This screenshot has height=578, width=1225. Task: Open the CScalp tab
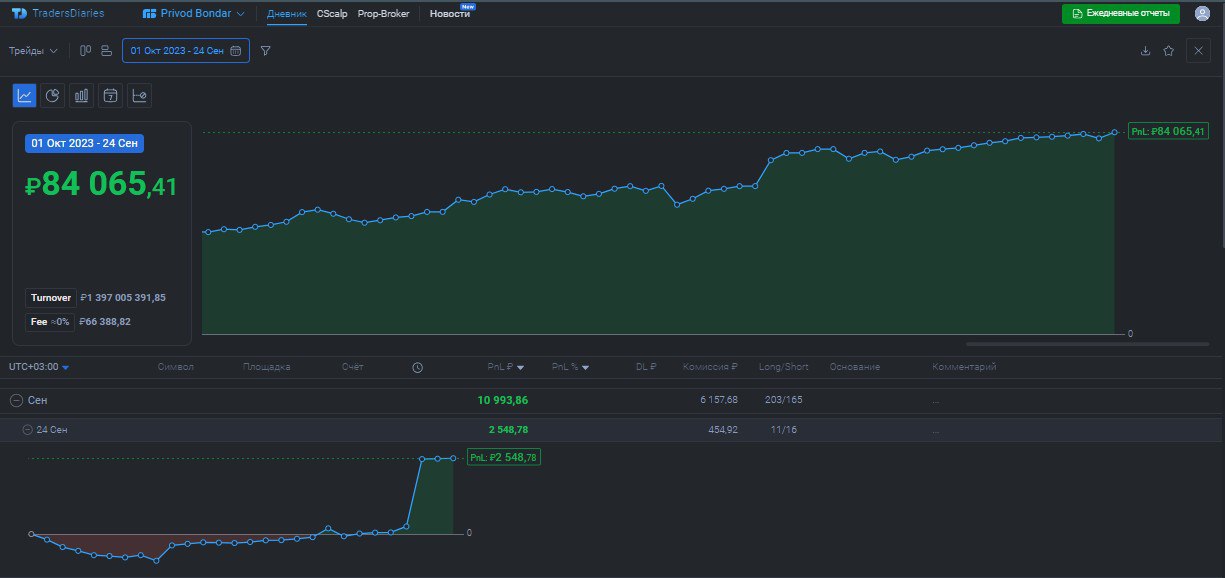(x=332, y=14)
